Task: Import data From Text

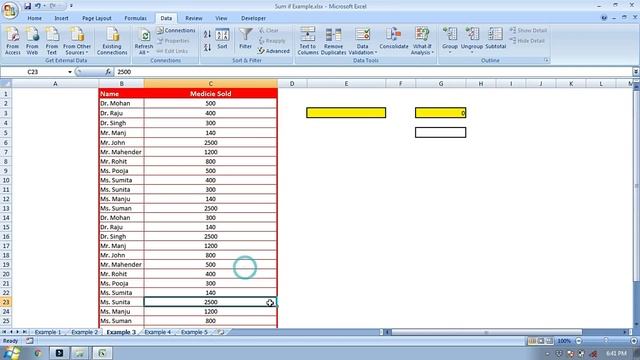Action: (x=52, y=41)
